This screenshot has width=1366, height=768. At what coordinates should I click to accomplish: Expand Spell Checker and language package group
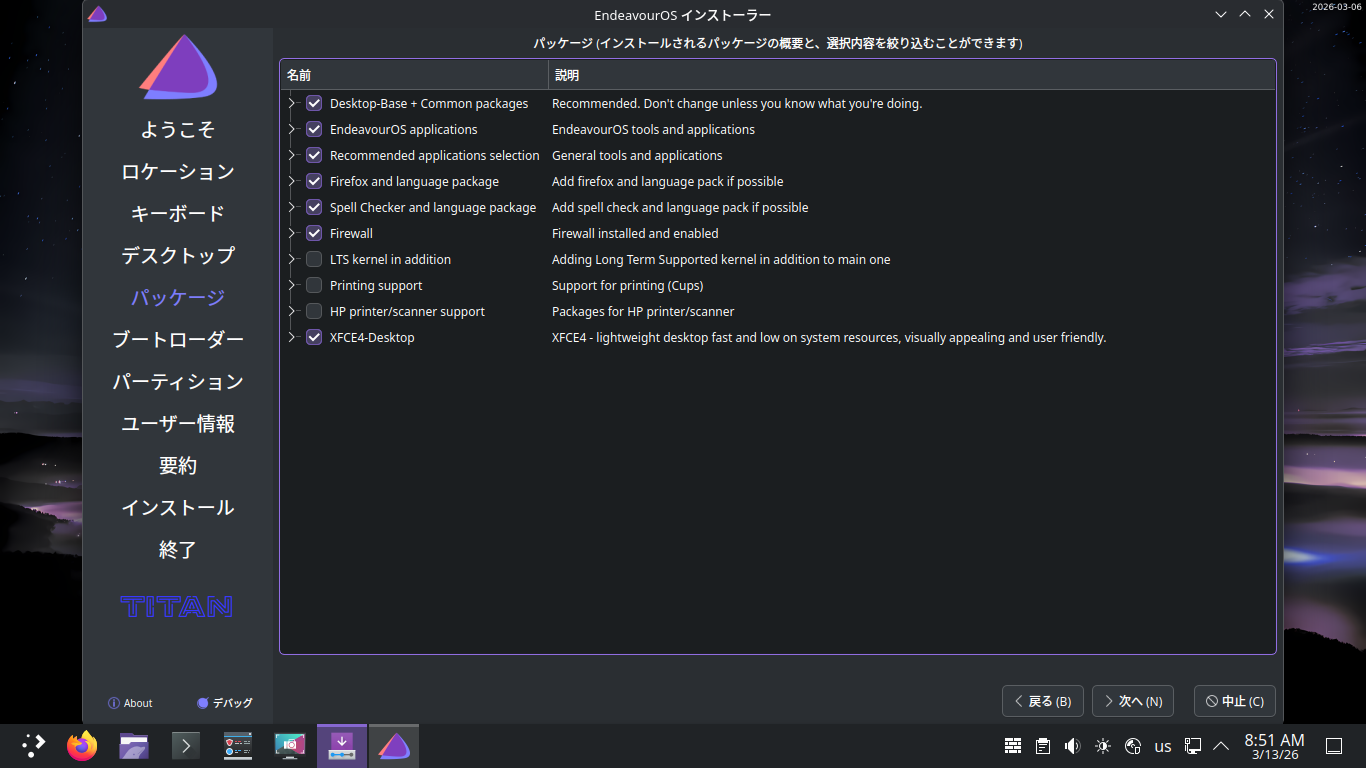pyautogui.click(x=292, y=207)
